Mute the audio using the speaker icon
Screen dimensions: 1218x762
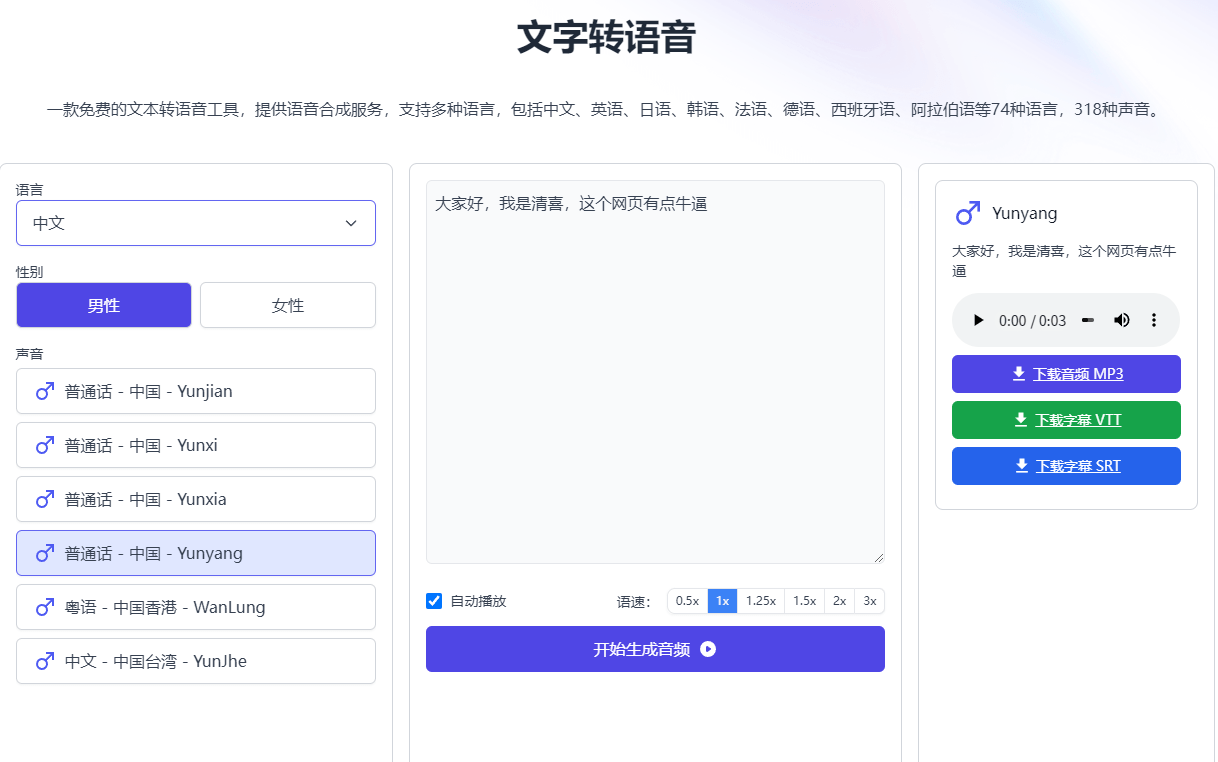[x=1121, y=320]
